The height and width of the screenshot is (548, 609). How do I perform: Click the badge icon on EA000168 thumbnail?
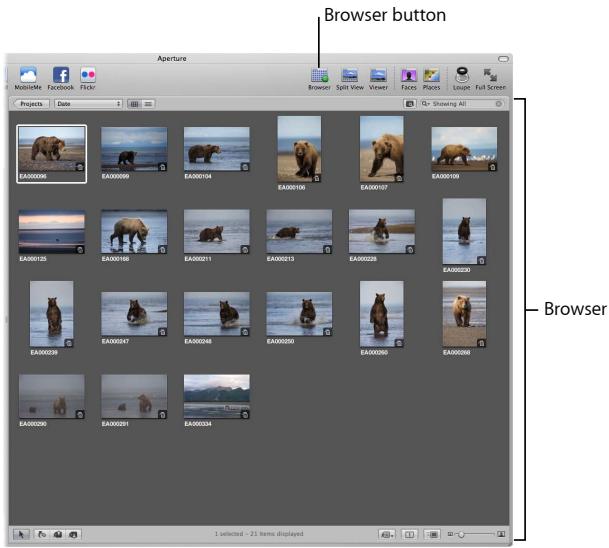point(162,250)
